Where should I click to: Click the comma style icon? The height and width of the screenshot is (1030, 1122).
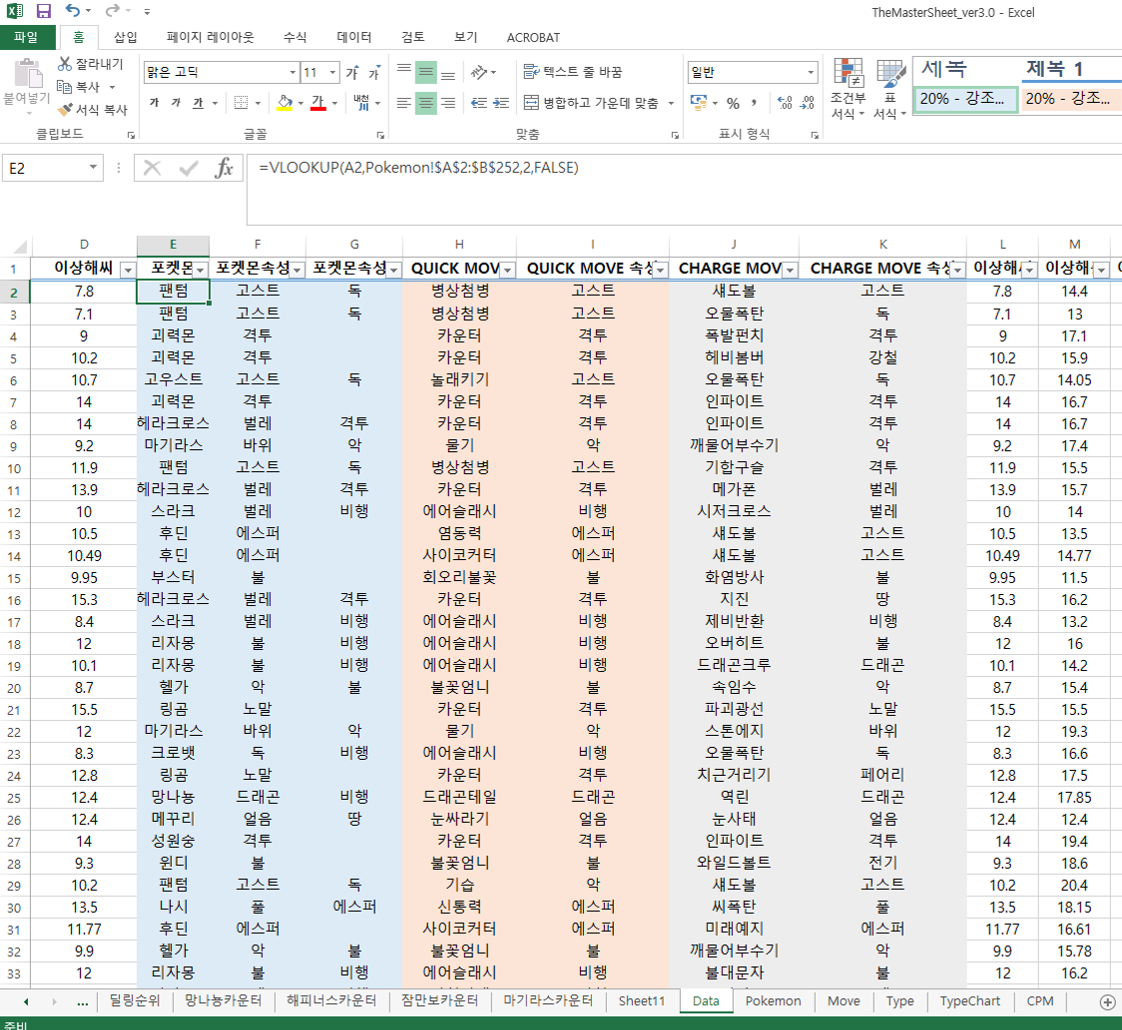[754, 103]
